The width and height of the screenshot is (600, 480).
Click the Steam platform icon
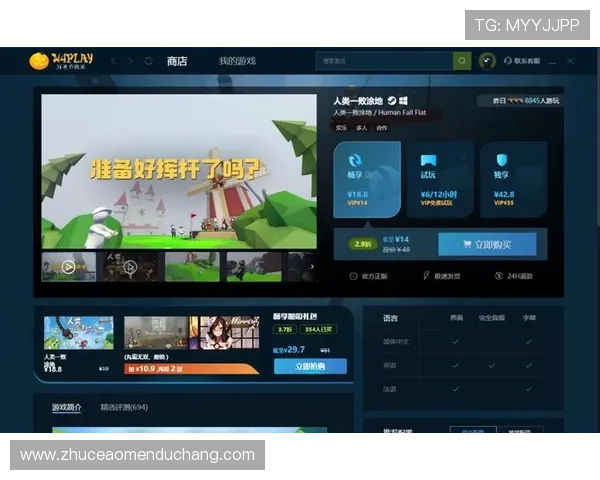click(x=392, y=101)
